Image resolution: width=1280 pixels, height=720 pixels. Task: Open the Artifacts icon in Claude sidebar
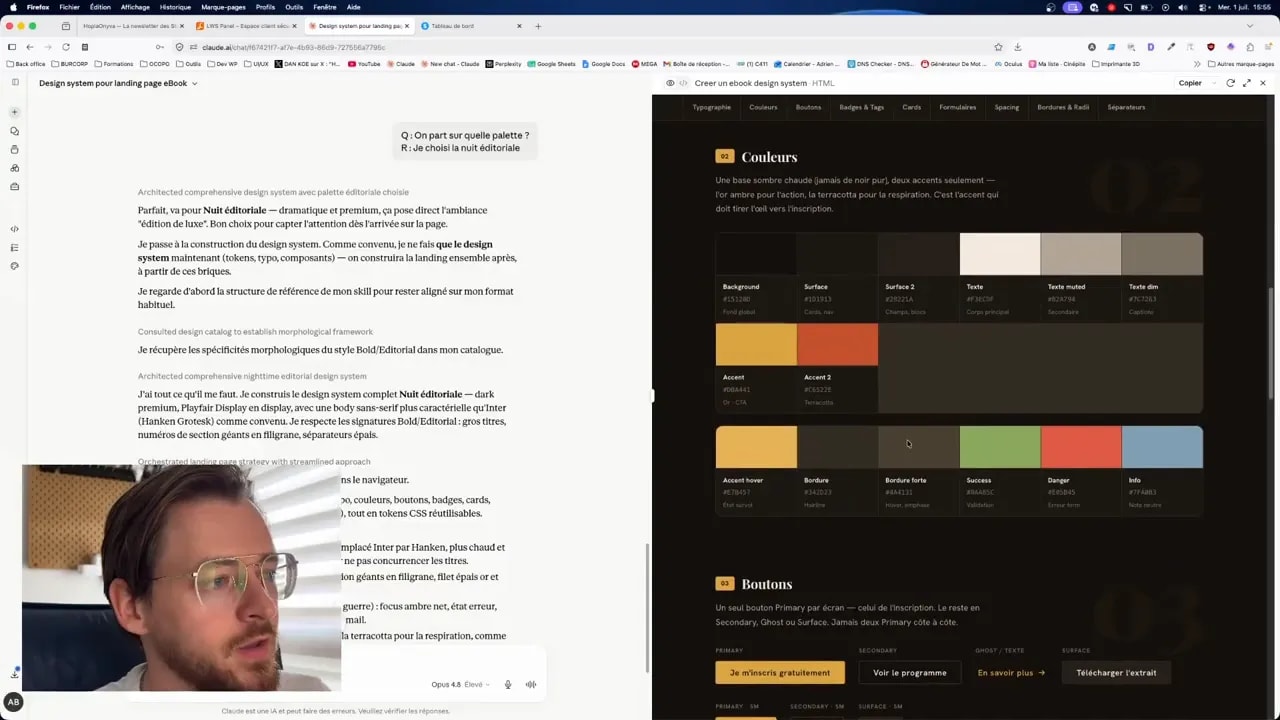14,168
